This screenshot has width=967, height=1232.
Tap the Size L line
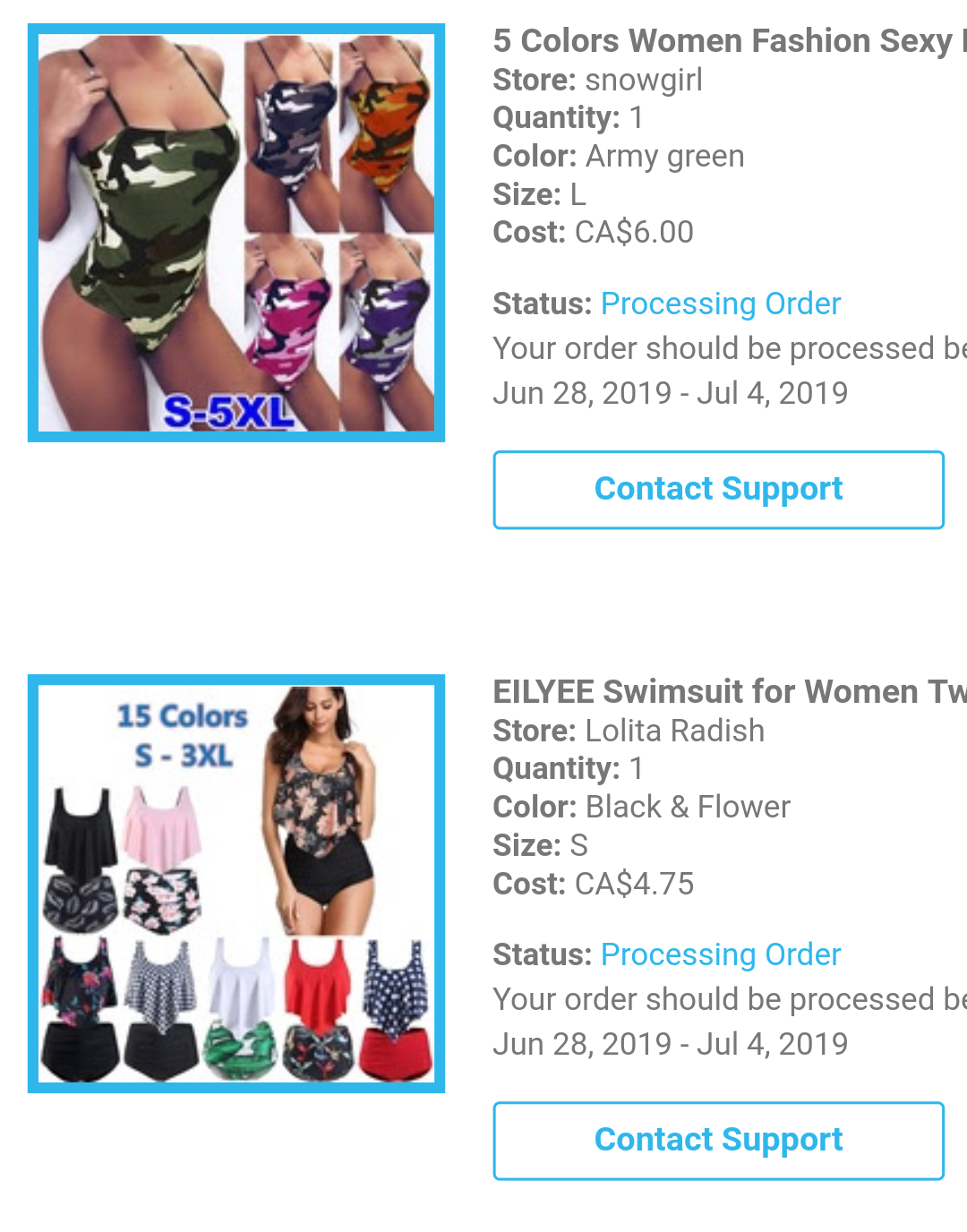pos(539,194)
